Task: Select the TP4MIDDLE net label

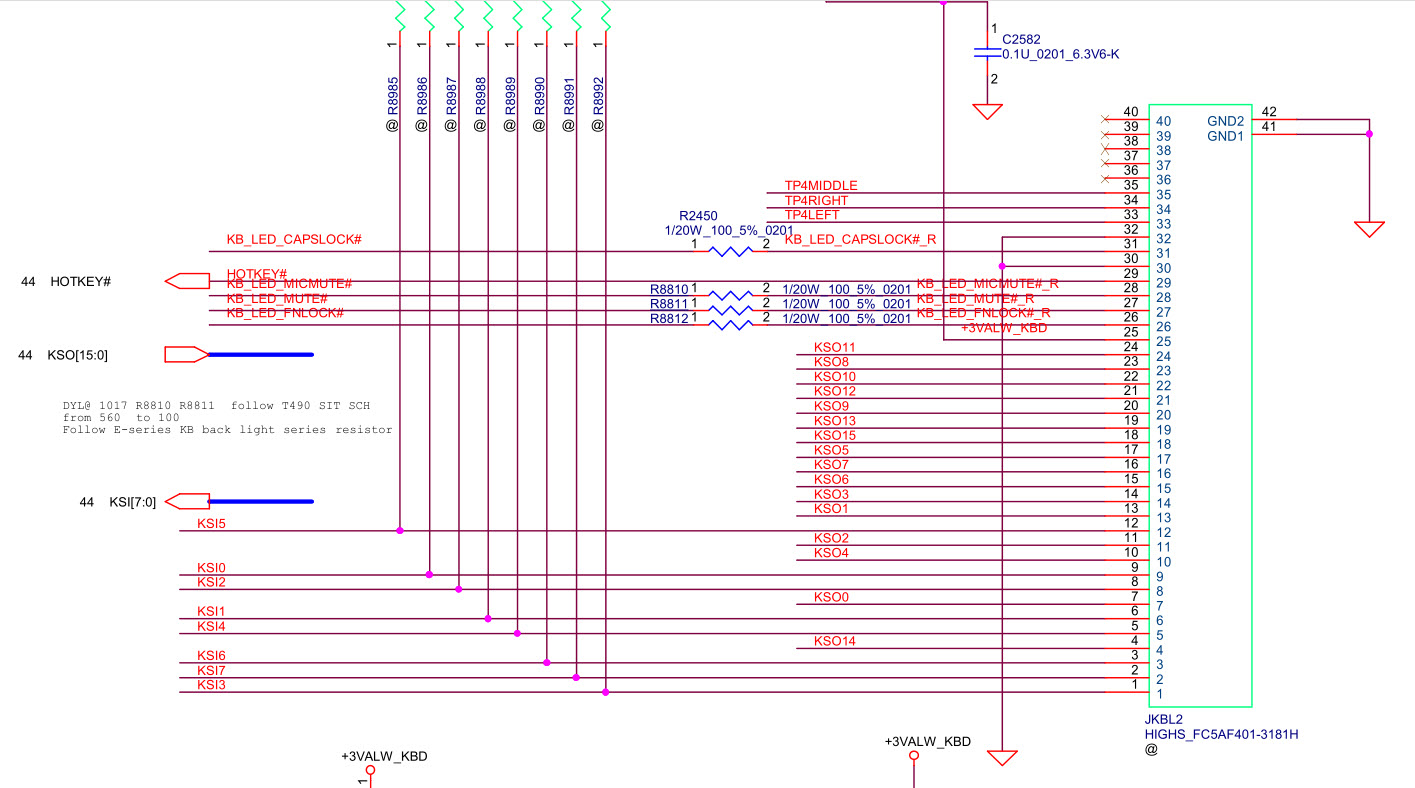Action: click(x=821, y=186)
